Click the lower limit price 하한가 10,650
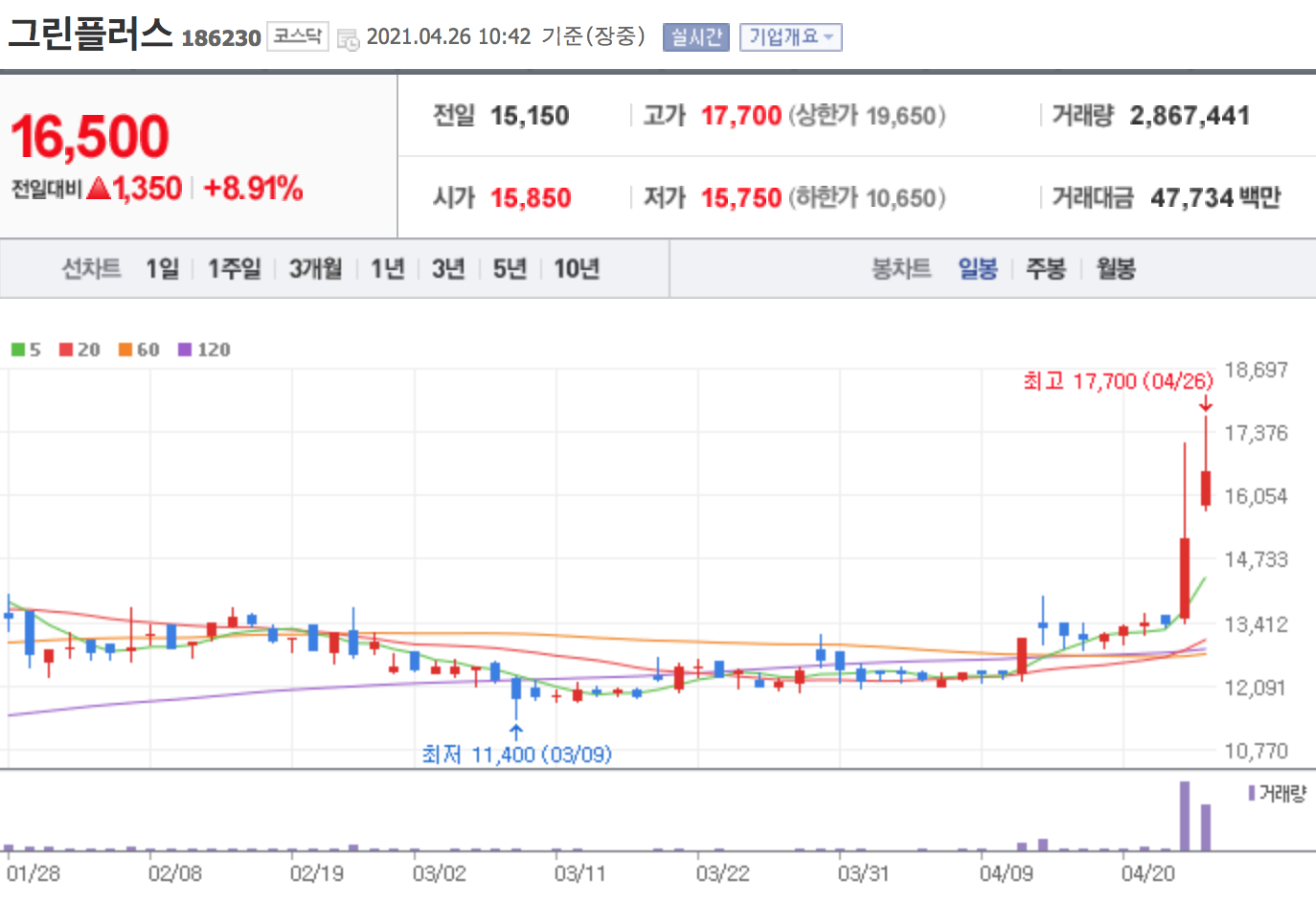Screen dimensions: 1316x904 point(867,198)
